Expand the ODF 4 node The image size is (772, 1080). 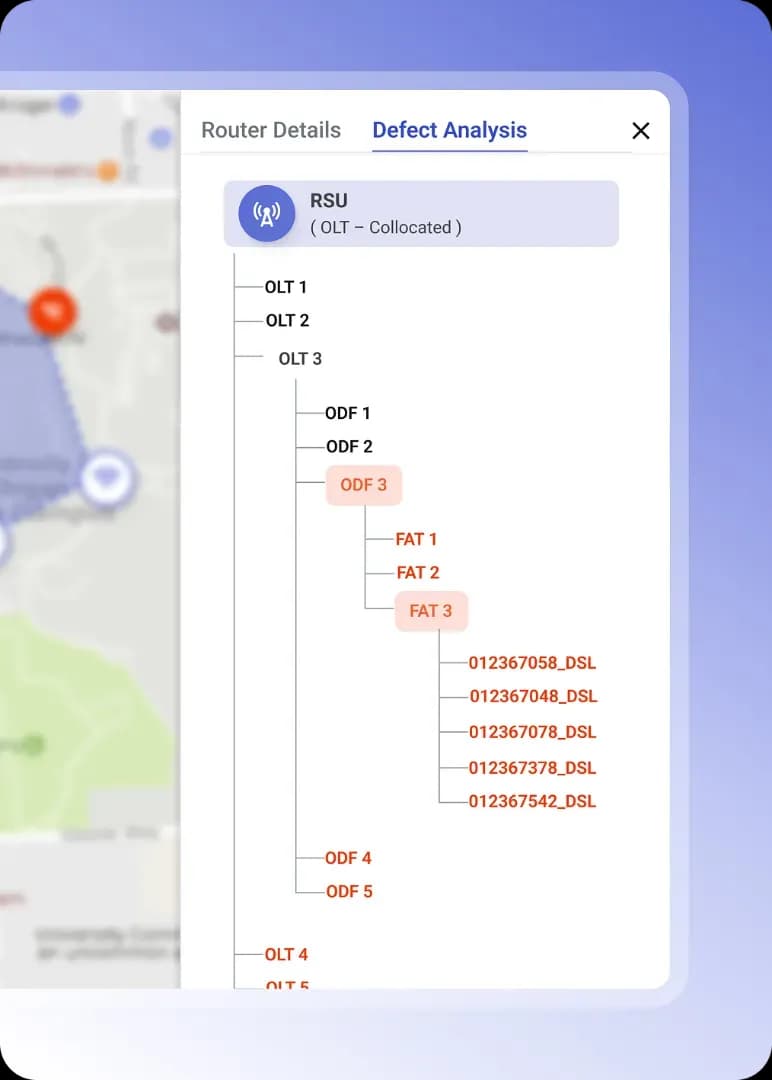tap(348, 858)
